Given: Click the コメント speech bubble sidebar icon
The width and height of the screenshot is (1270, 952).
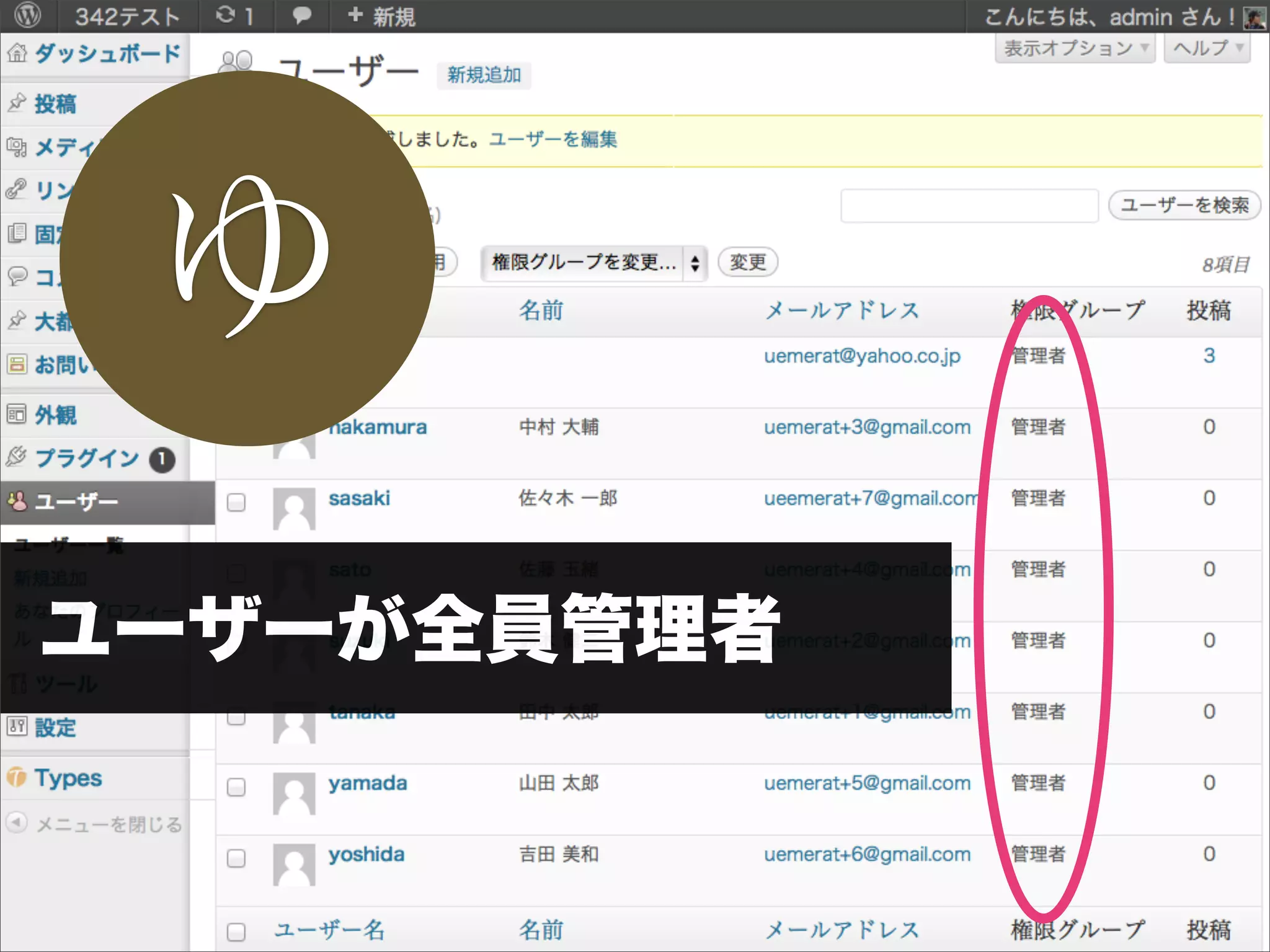Looking at the screenshot, I should click(x=17, y=276).
